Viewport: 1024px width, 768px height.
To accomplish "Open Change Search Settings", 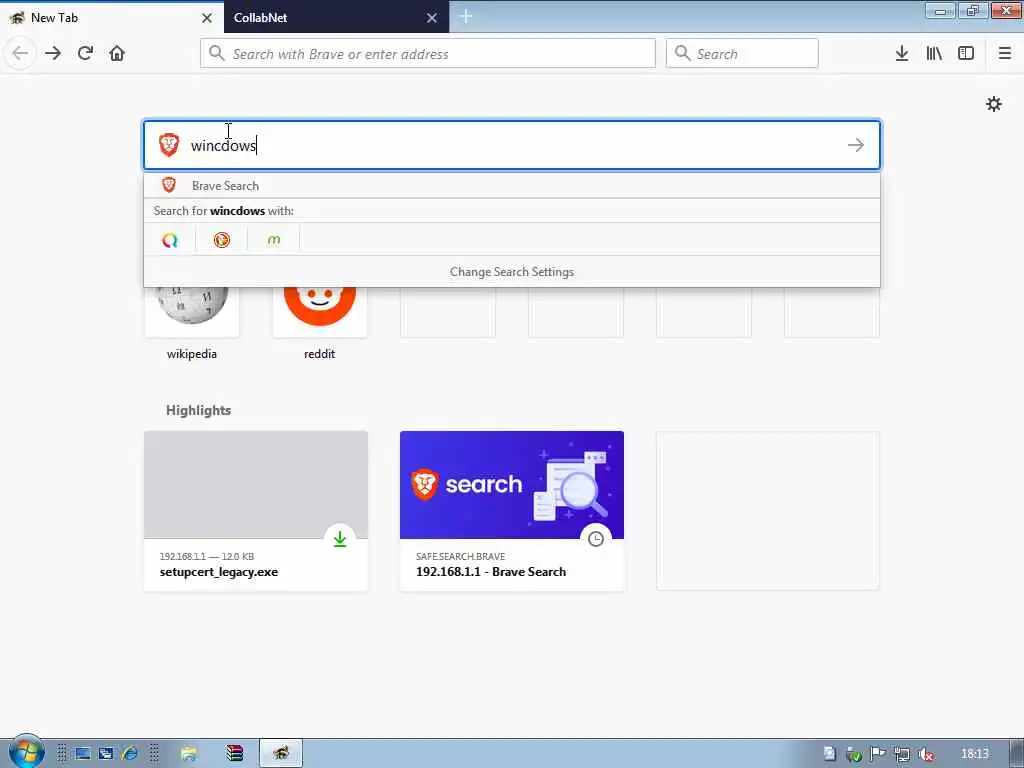I will coord(512,272).
